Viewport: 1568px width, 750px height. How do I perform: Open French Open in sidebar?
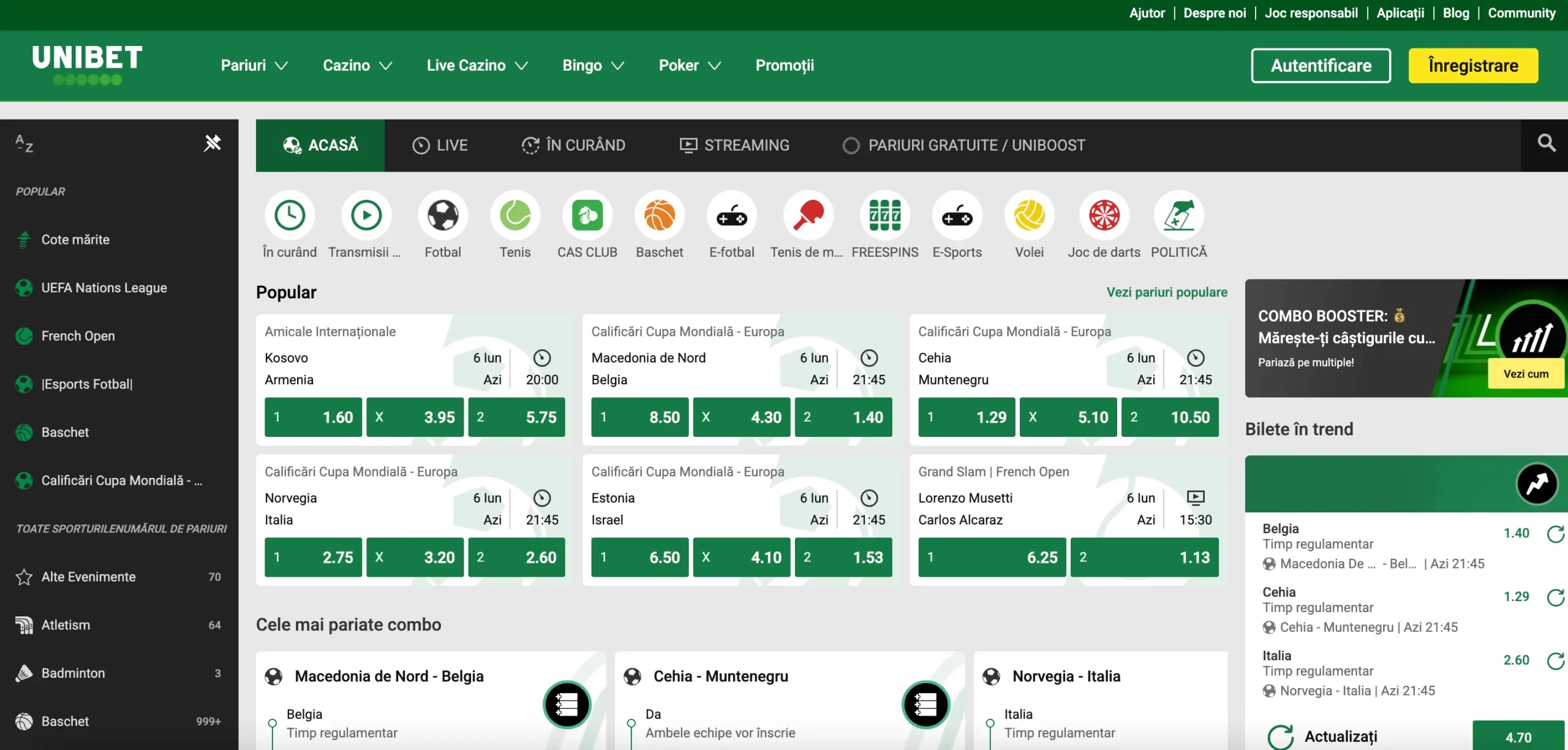tap(119, 336)
